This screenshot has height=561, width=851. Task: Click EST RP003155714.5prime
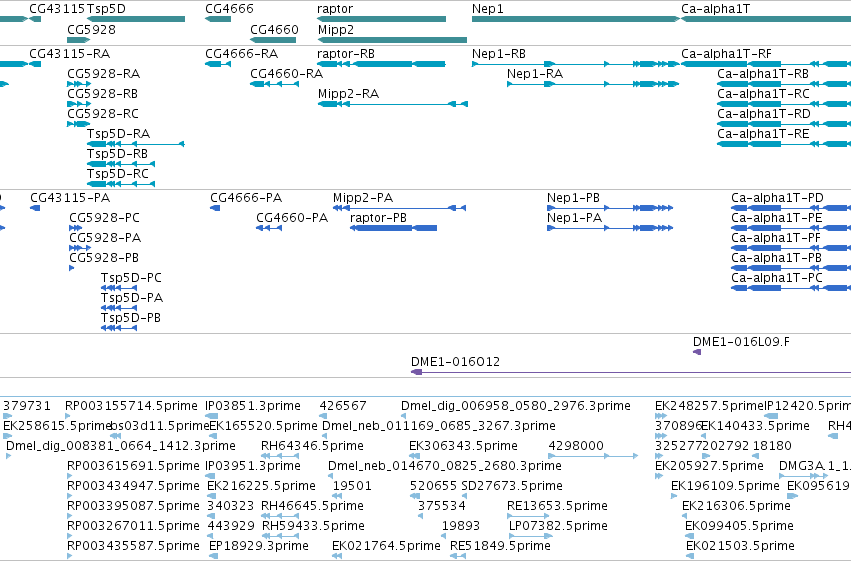click(x=131, y=406)
